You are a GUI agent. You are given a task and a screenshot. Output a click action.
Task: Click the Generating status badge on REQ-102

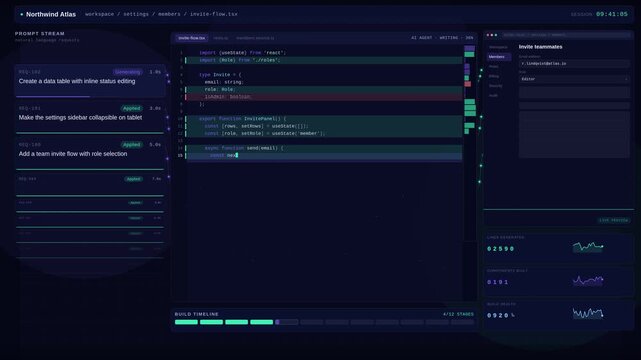pyautogui.click(x=128, y=72)
